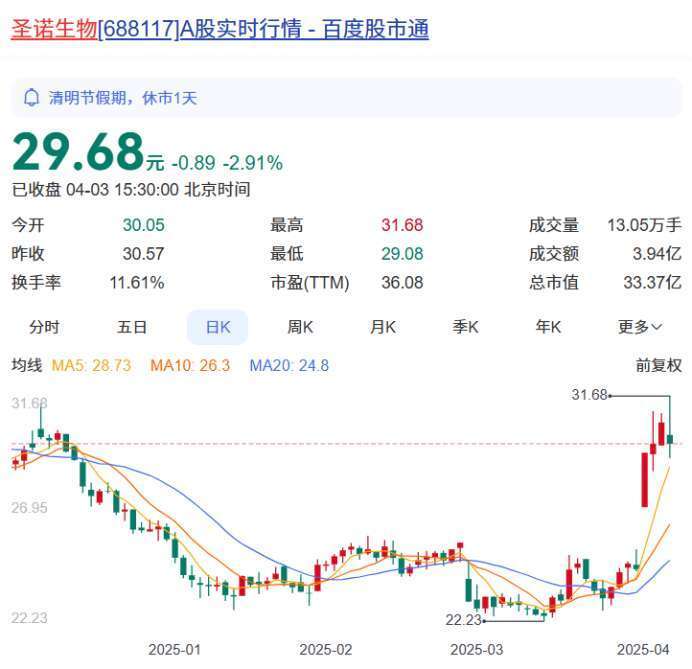The image size is (692, 669).
Task: Click the 22.23 low marker on chart
Action: coord(463,620)
